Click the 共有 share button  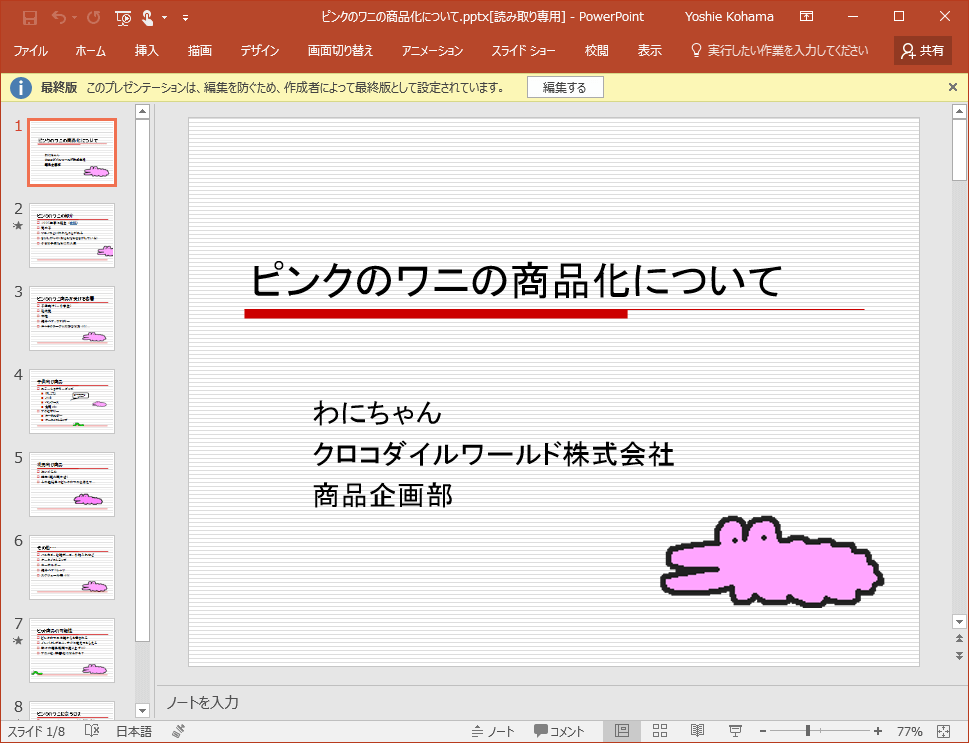[x=922, y=50]
